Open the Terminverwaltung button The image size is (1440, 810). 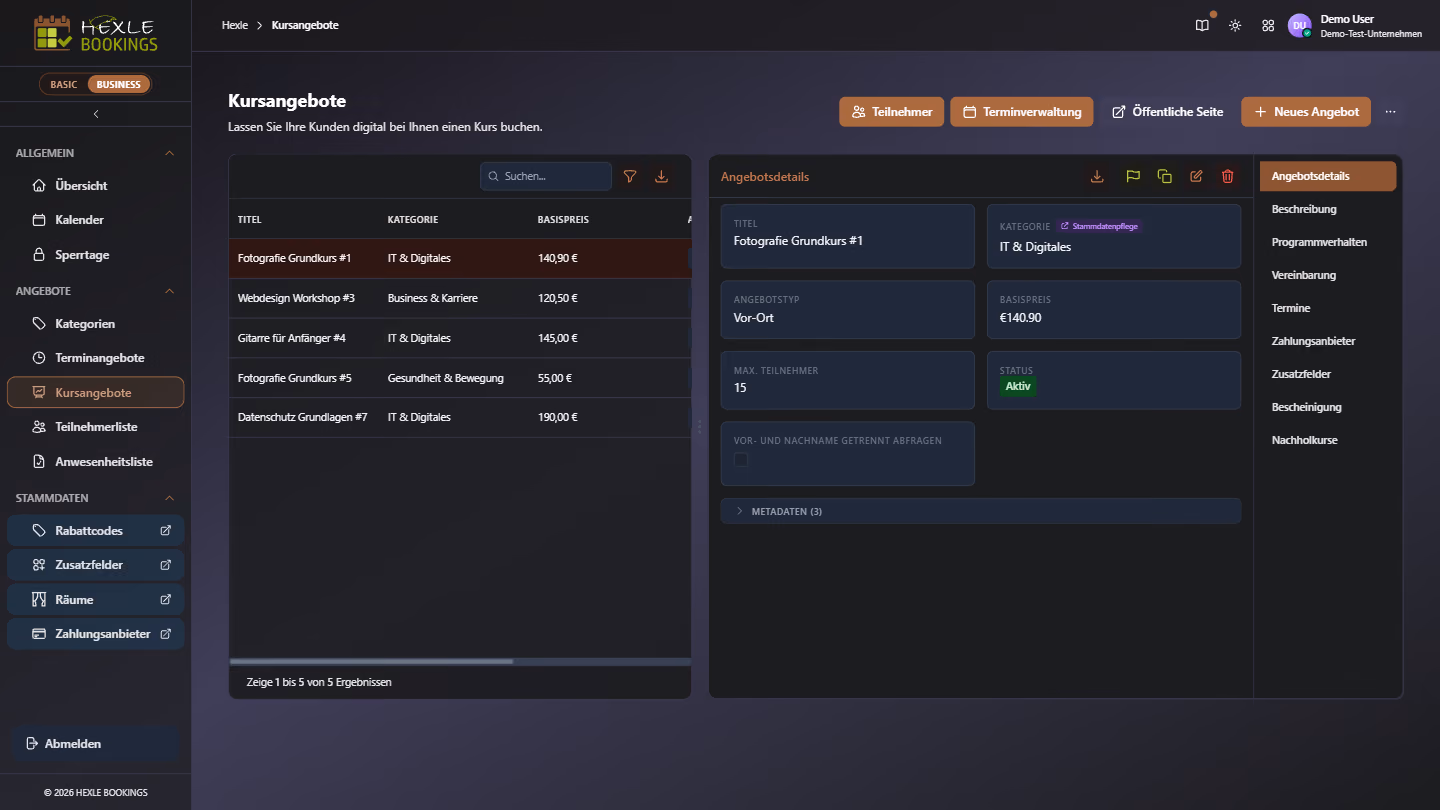coord(1022,112)
